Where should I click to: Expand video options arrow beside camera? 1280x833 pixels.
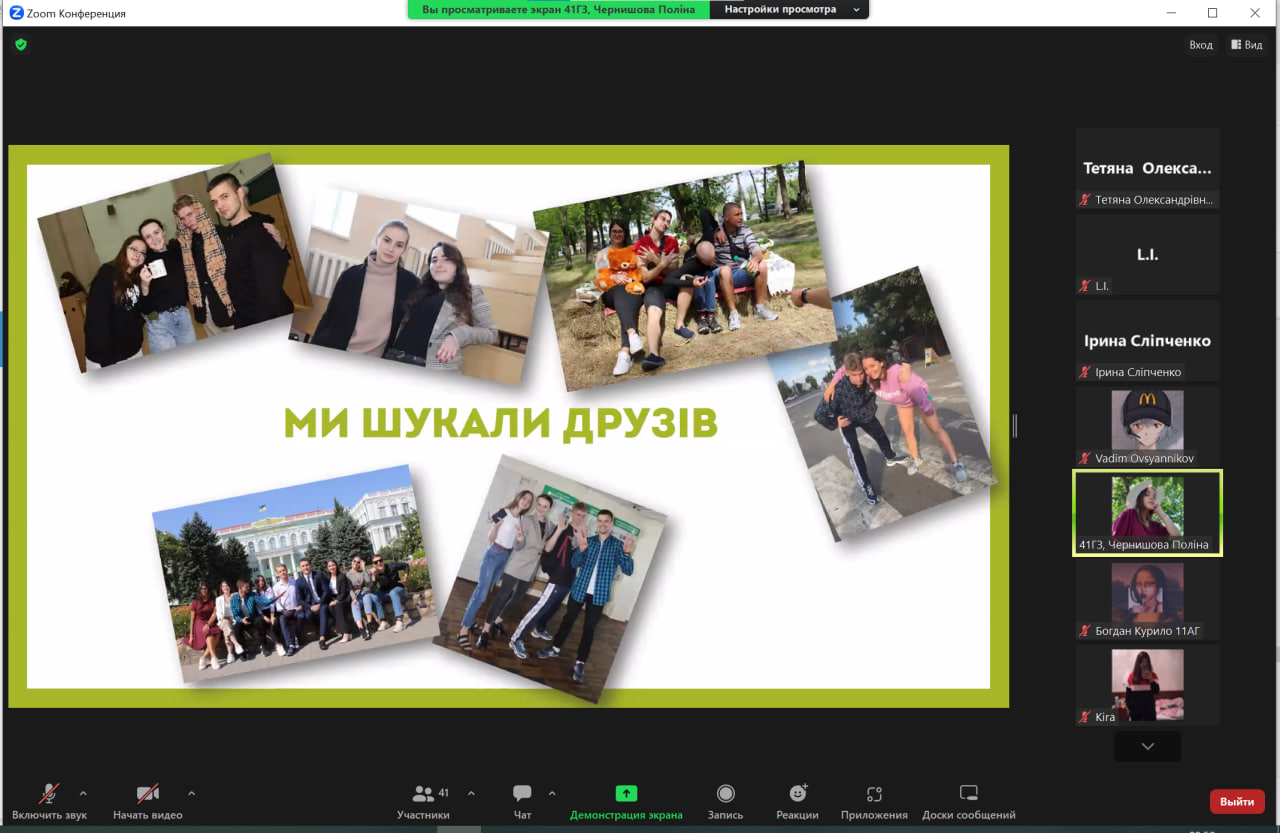pos(191,794)
